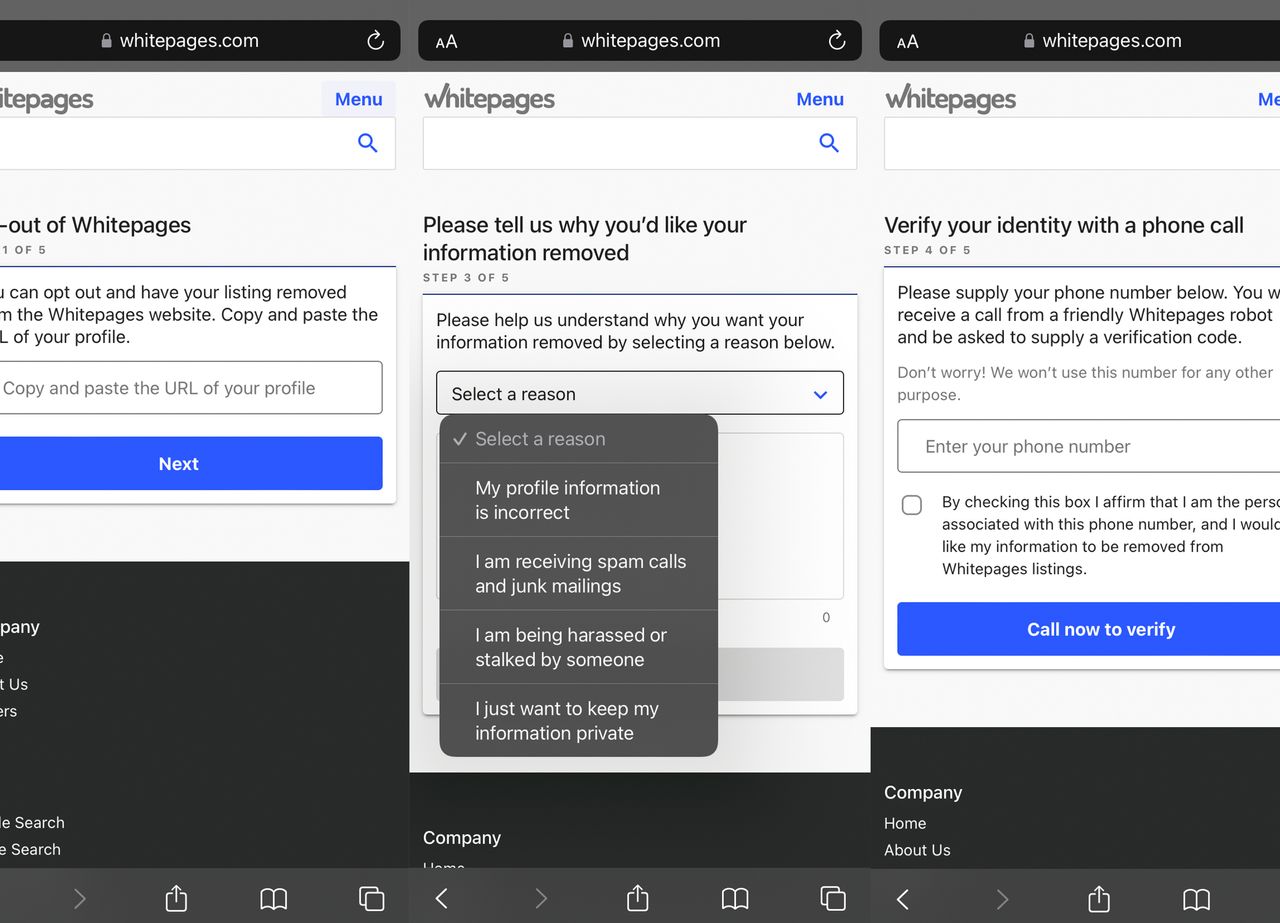The width and height of the screenshot is (1280, 923).
Task: Tap the reason text area beside the open dropdown list
Action: tap(781, 516)
